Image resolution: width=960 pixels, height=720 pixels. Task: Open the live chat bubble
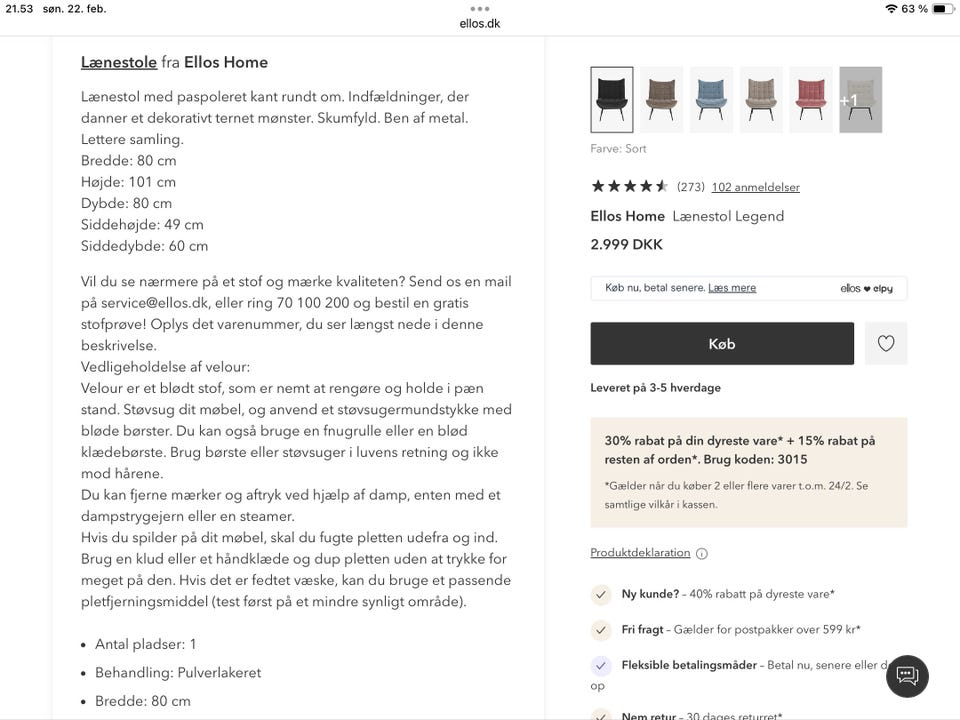pos(907,676)
